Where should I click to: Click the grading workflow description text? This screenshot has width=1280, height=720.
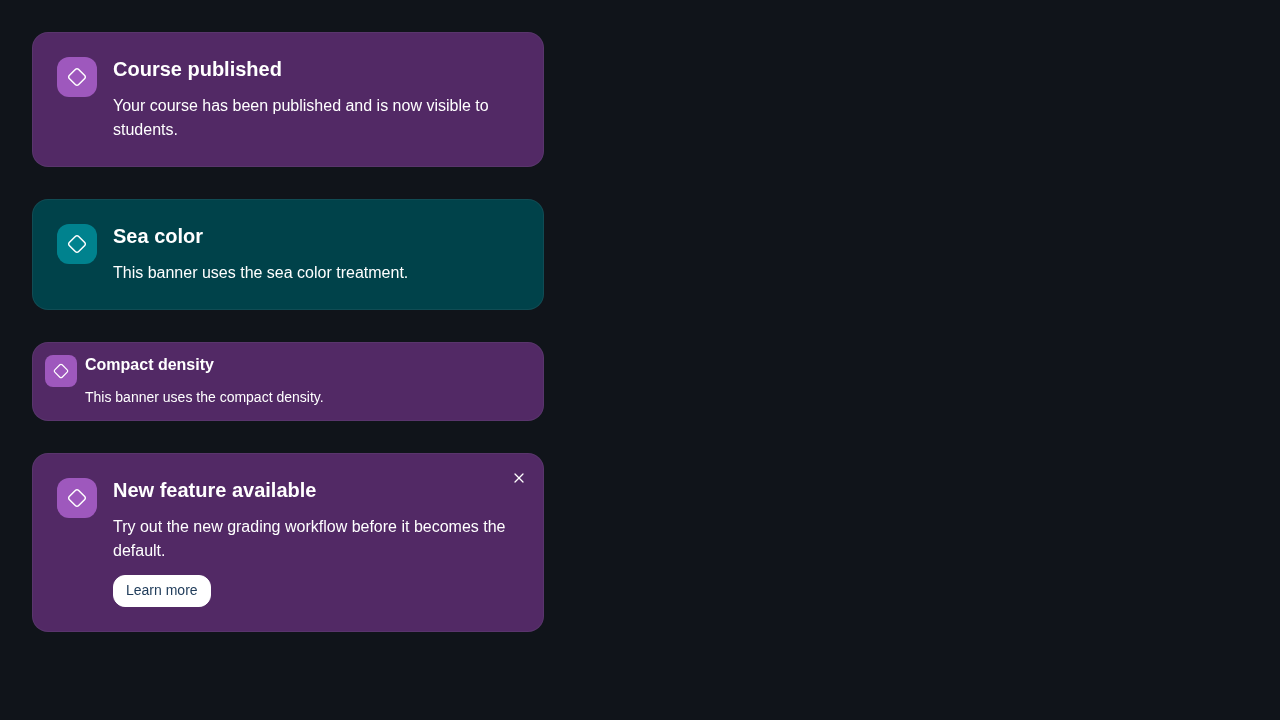pos(309,539)
